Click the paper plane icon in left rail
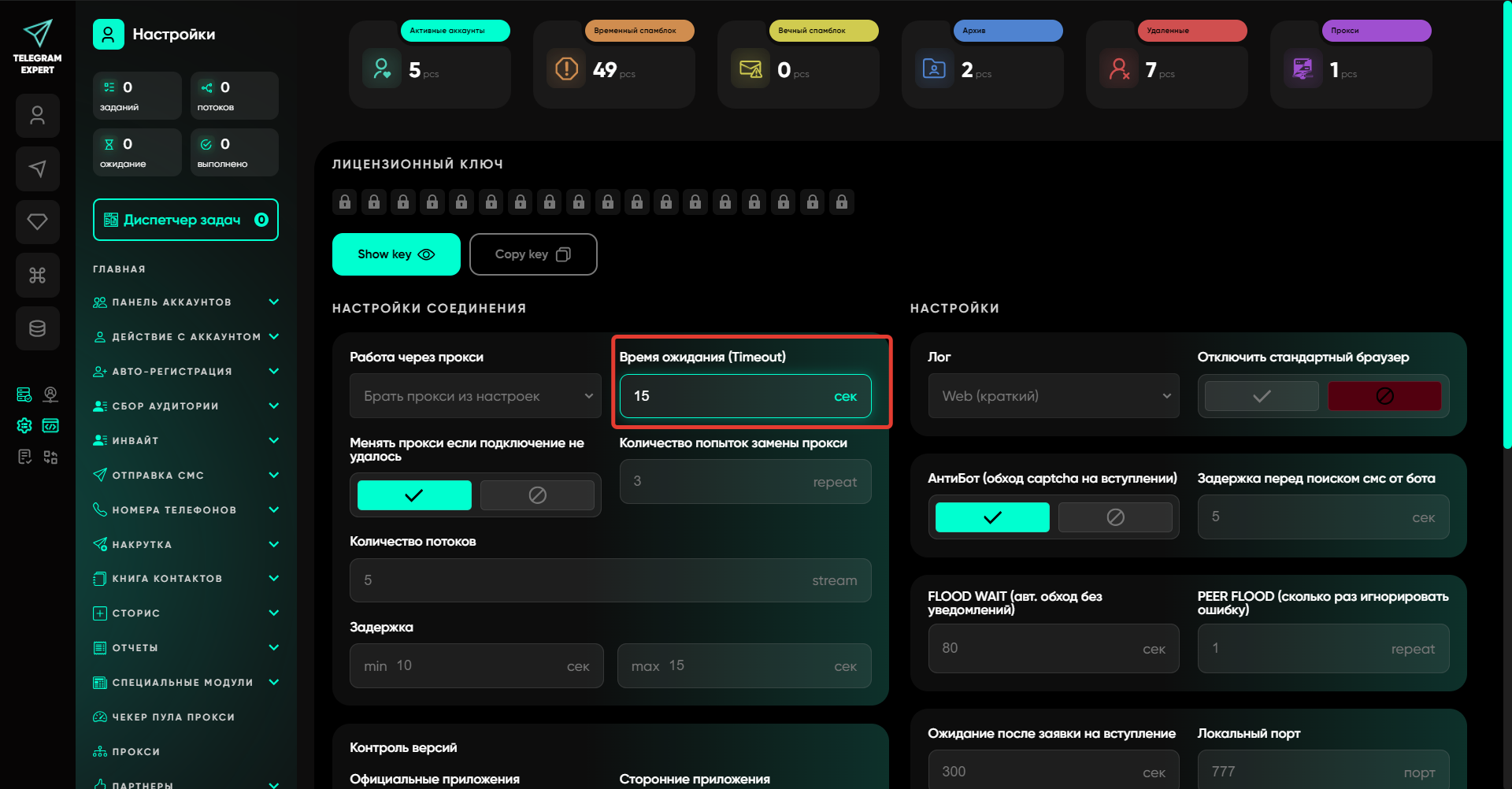This screenshot has height=789, width=1512. (37, 169)
